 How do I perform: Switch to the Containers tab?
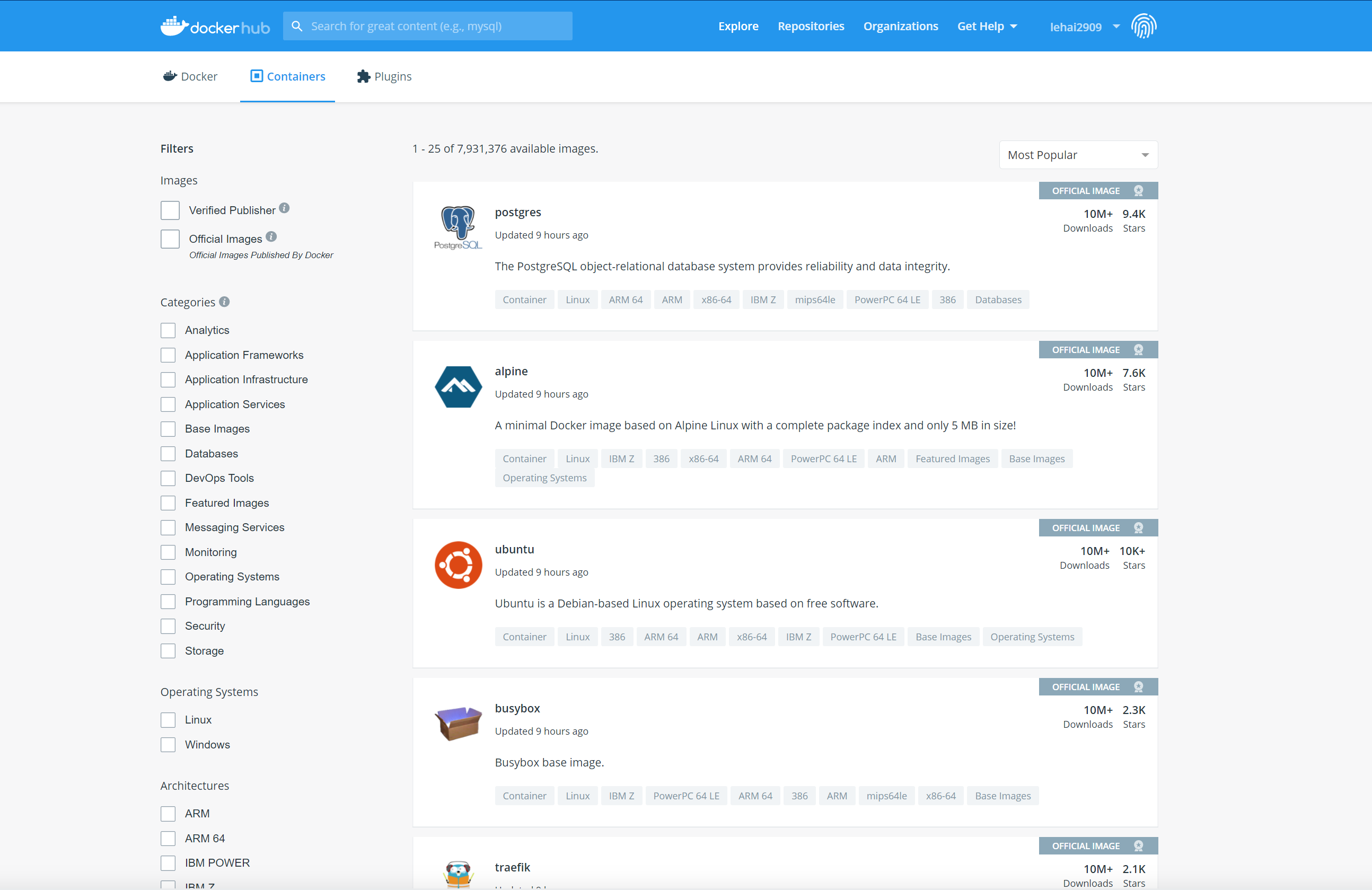point(287,76)
